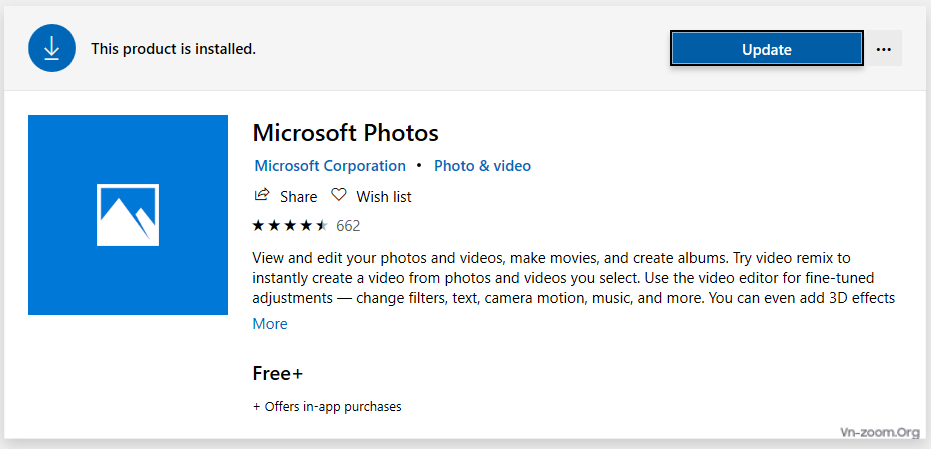This screenshot has width=931, height=449.
Task: Click the Vn-zoom.Org watermark
Action: tap(879, 432)
